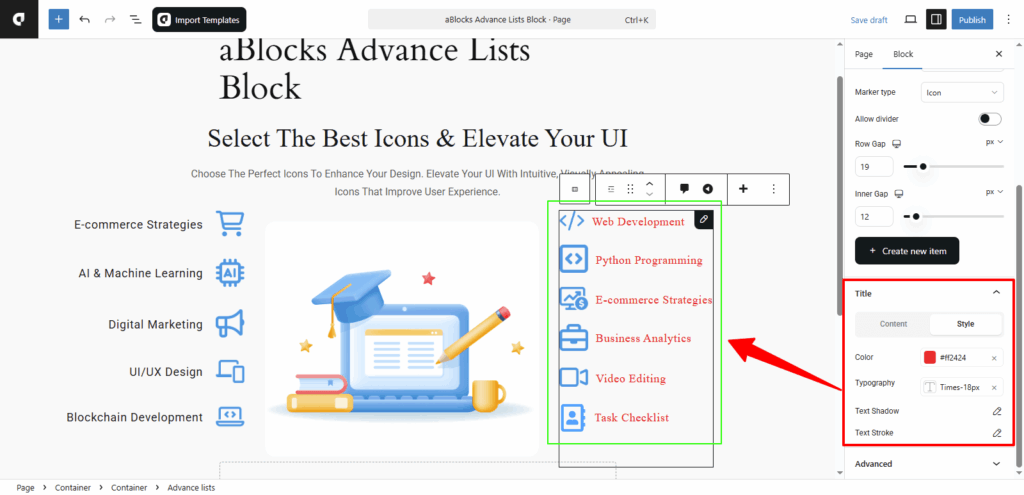The height and width of the screenshot is (495, 1024).
Task: Select first Container in the breadcrumb
Action: coord(72,487)
